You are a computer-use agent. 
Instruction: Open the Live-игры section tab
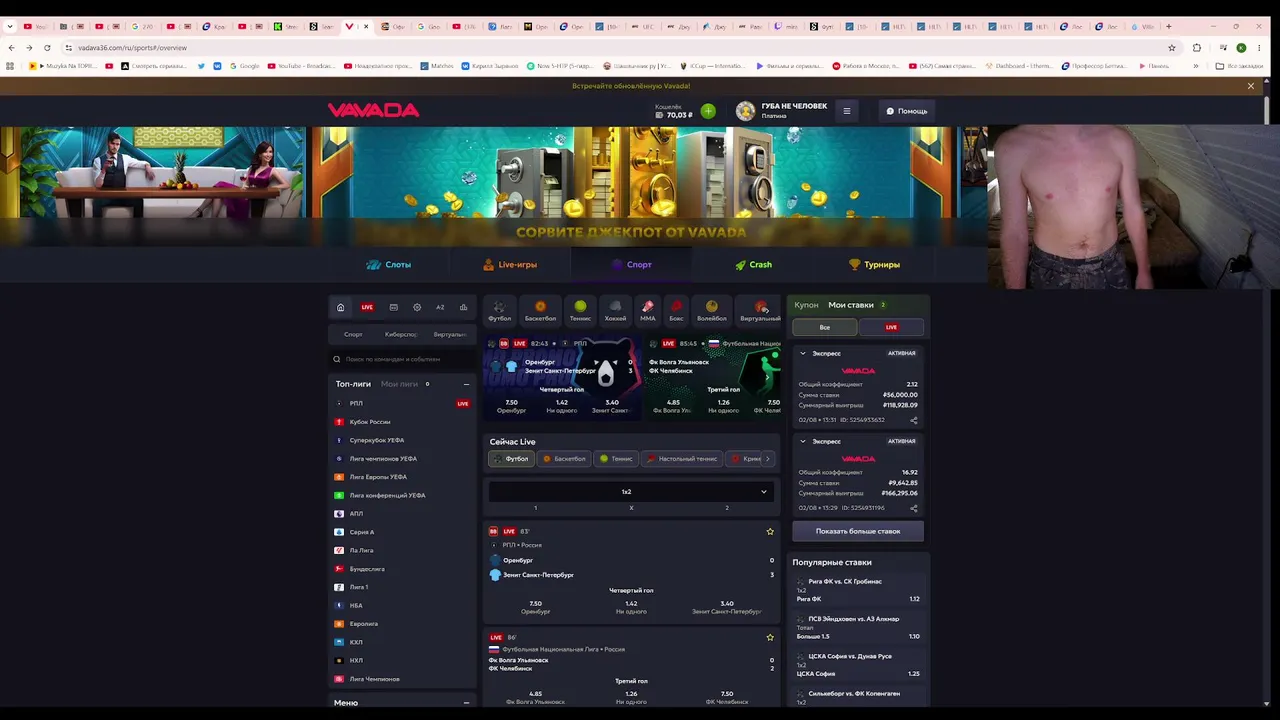coord(510,265)
